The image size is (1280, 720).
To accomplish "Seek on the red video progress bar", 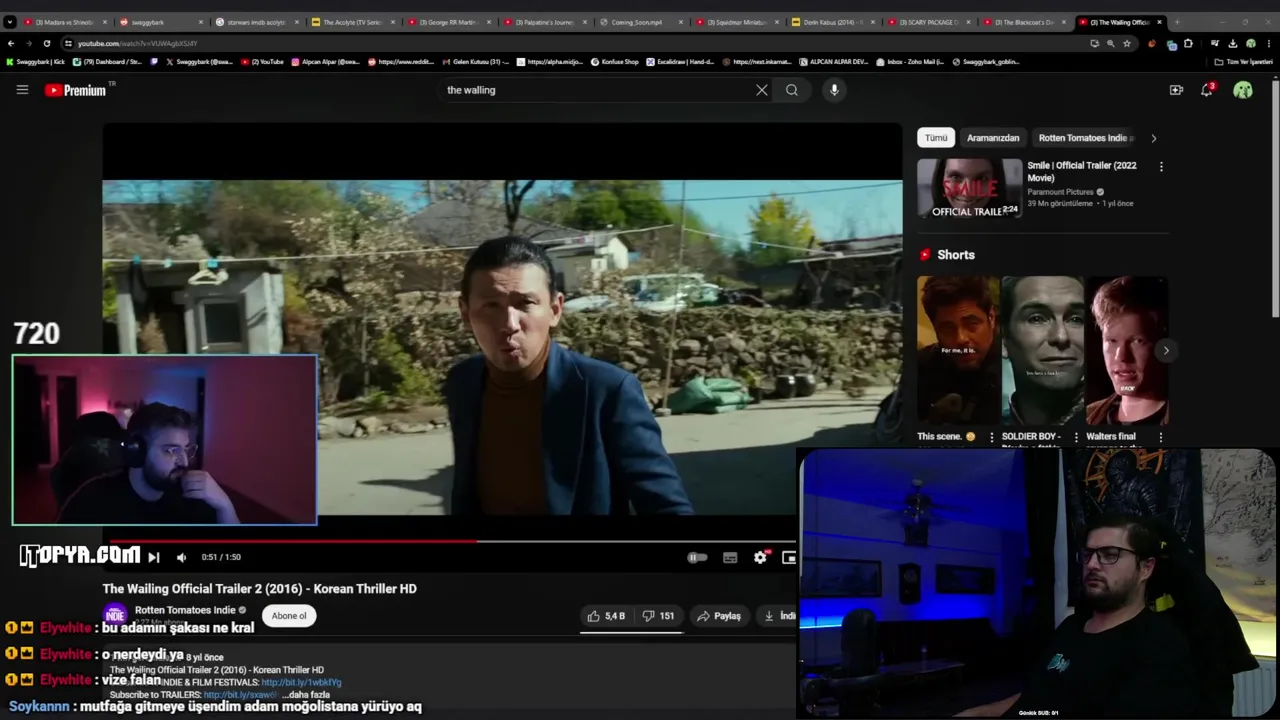I will pyautogui.click(x=449, y=541).
